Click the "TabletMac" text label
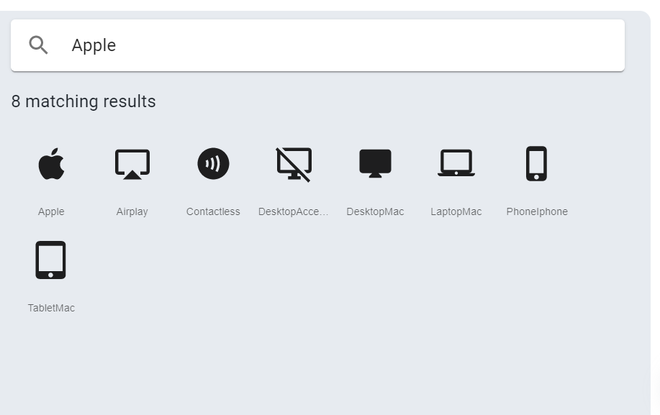 point(51,308)
